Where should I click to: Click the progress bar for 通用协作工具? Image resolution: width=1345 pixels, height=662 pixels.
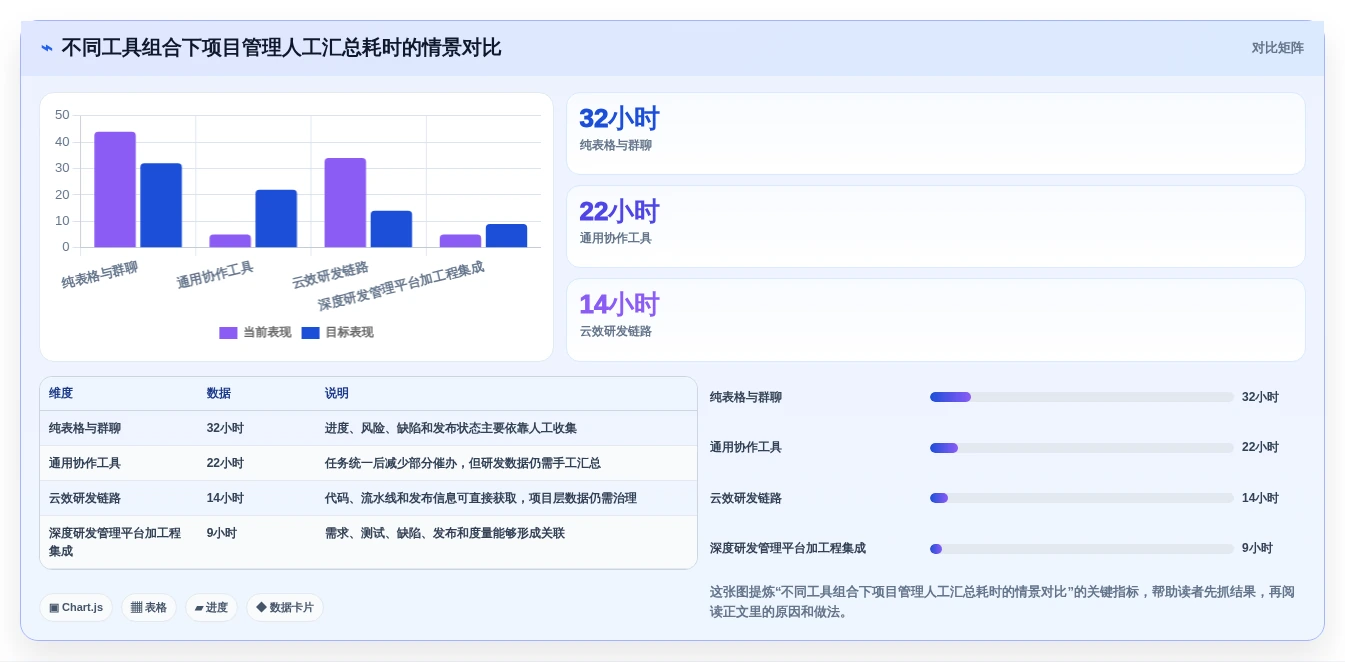point(1082,447)
